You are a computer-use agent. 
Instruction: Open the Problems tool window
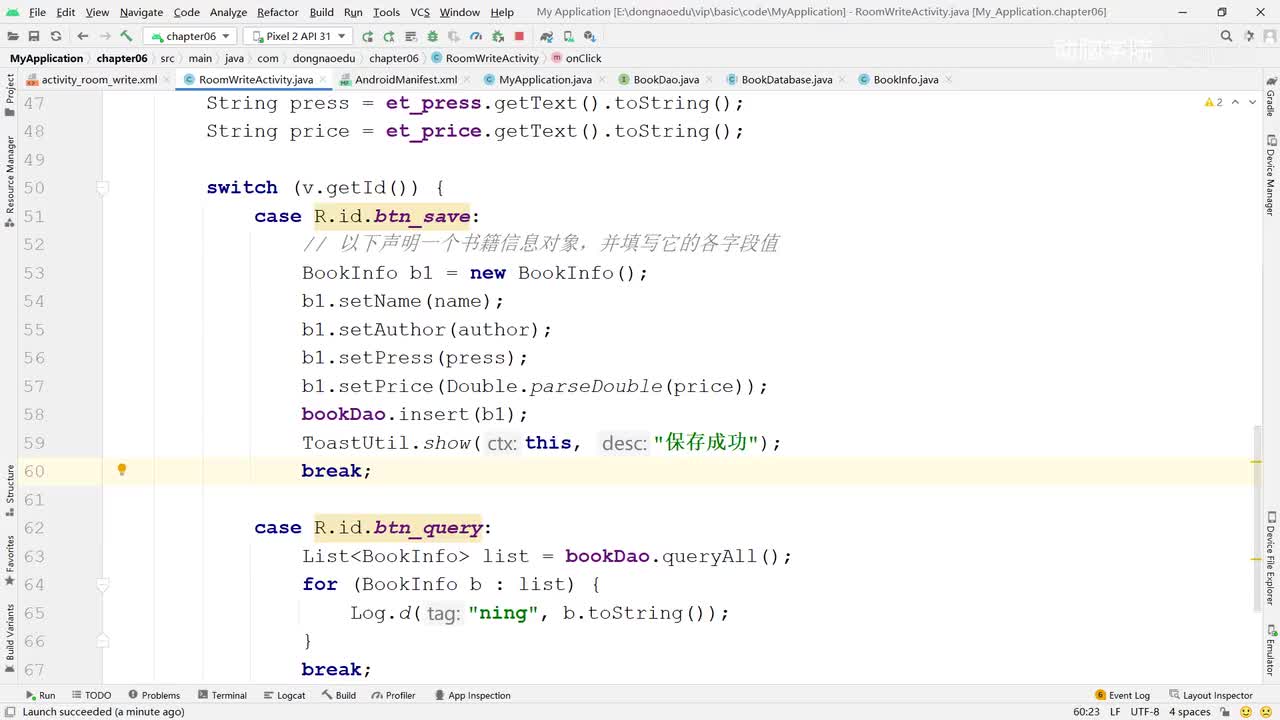154,695
